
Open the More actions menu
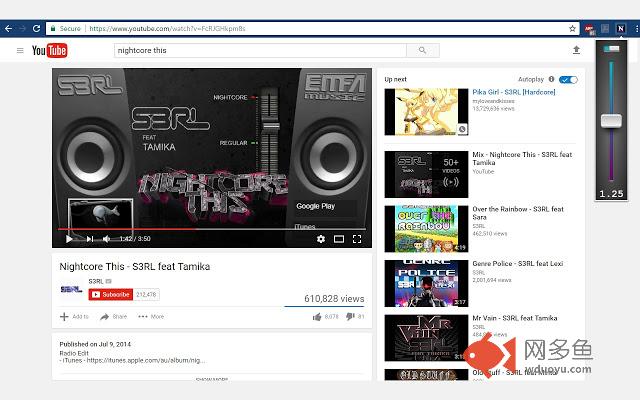[x=151, y=317]
